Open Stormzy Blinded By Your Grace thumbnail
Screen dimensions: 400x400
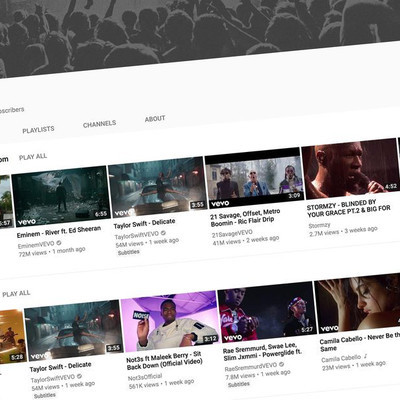[x=350, y=168]
